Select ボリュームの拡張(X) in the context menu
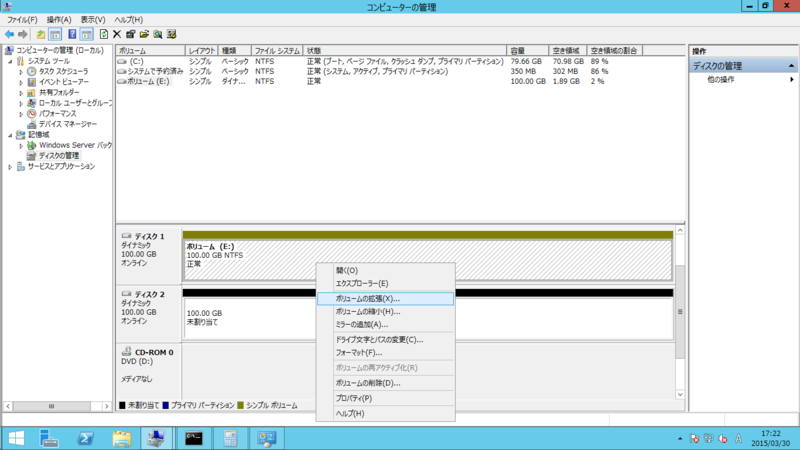This screenshot has height=450, width=800. [367, 298]
